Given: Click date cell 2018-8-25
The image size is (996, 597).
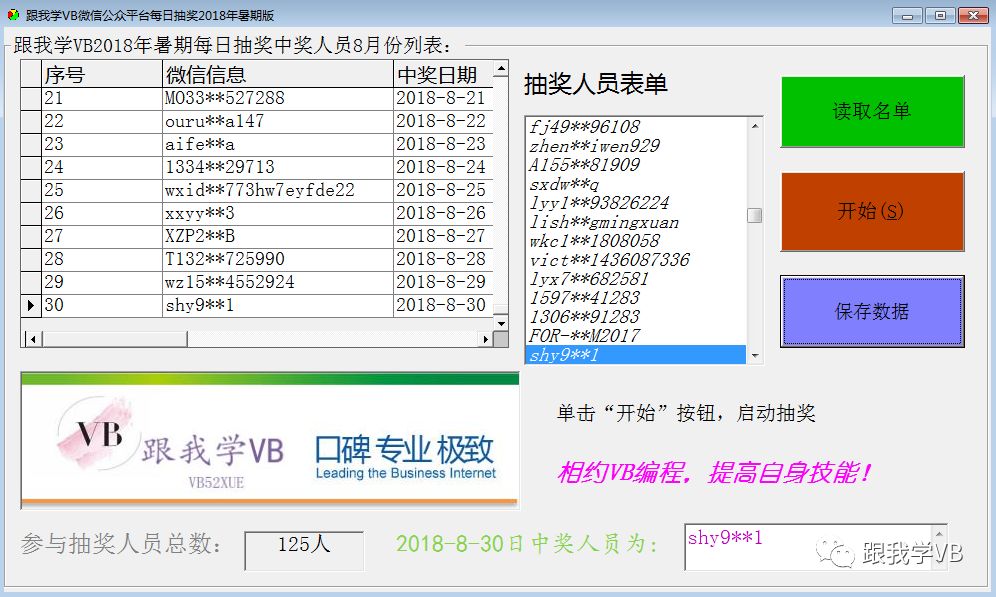Looking at the screenshot, I should pyautogui.click(x=443, y=190).
